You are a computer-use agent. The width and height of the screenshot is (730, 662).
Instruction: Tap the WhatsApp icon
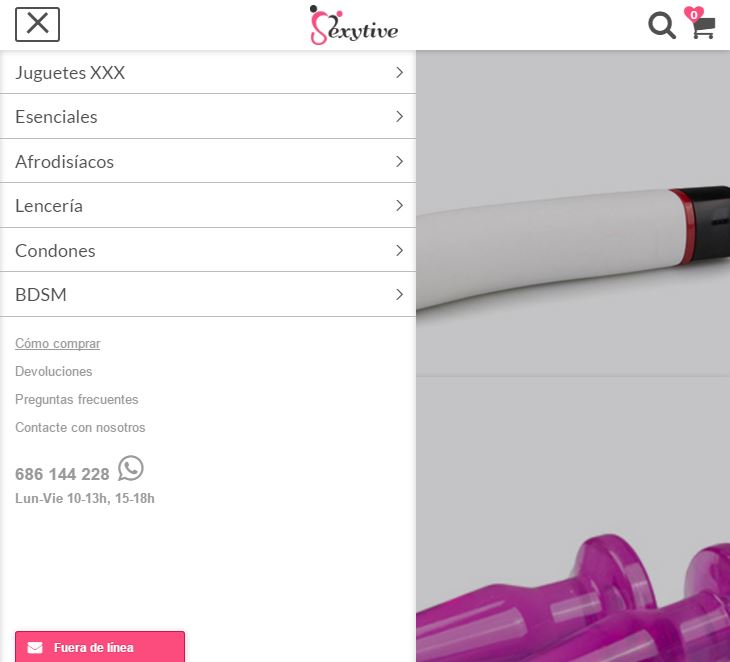(x=131, y=468)
